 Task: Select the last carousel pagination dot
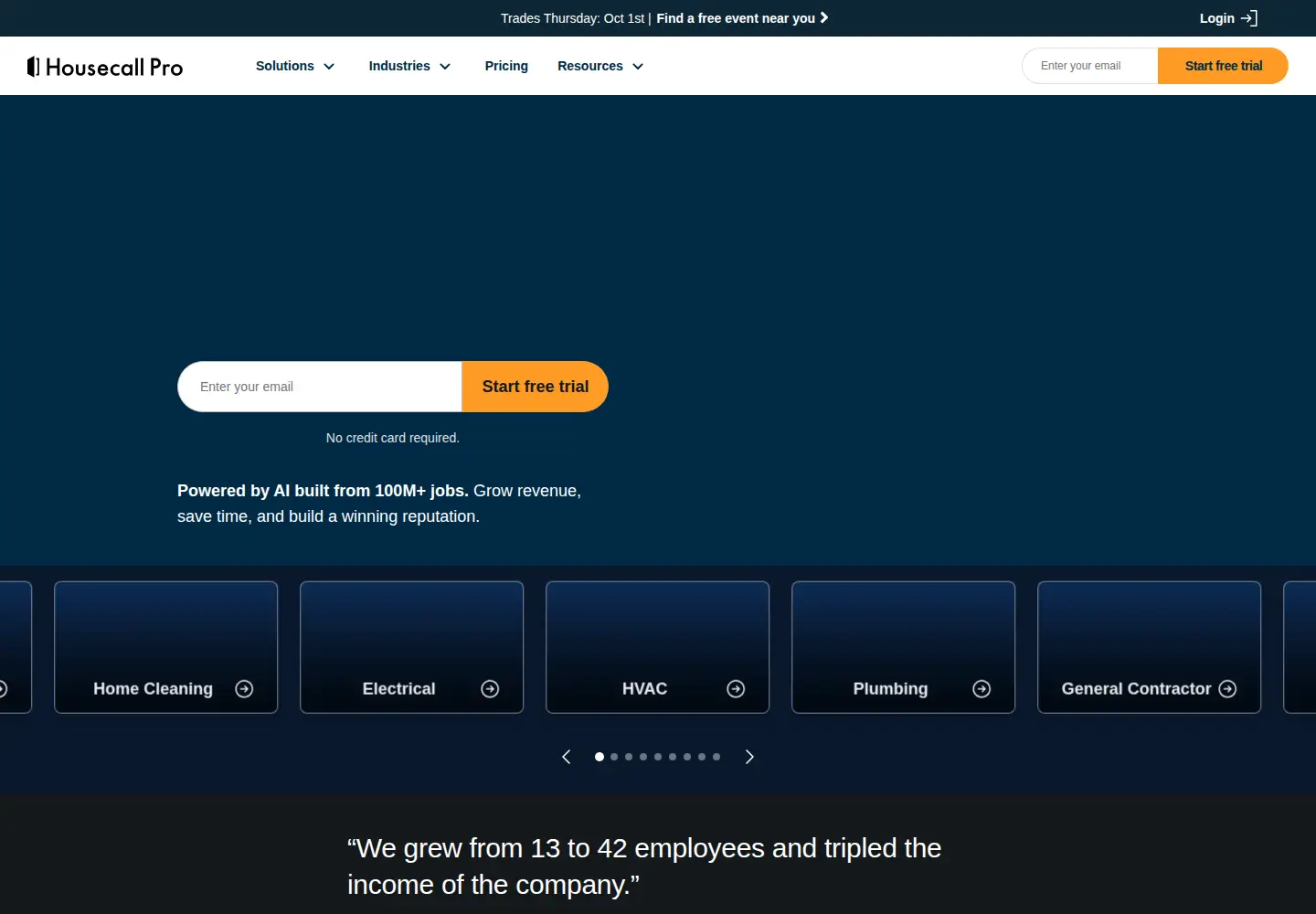716,757
